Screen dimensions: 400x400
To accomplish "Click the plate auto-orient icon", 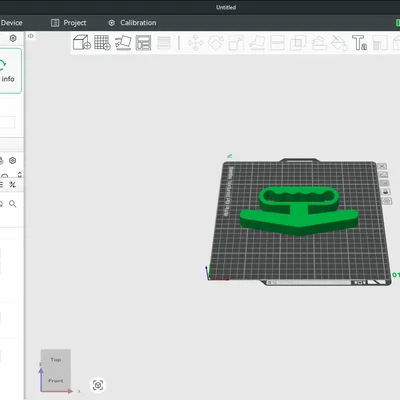I will pos(383,174).
